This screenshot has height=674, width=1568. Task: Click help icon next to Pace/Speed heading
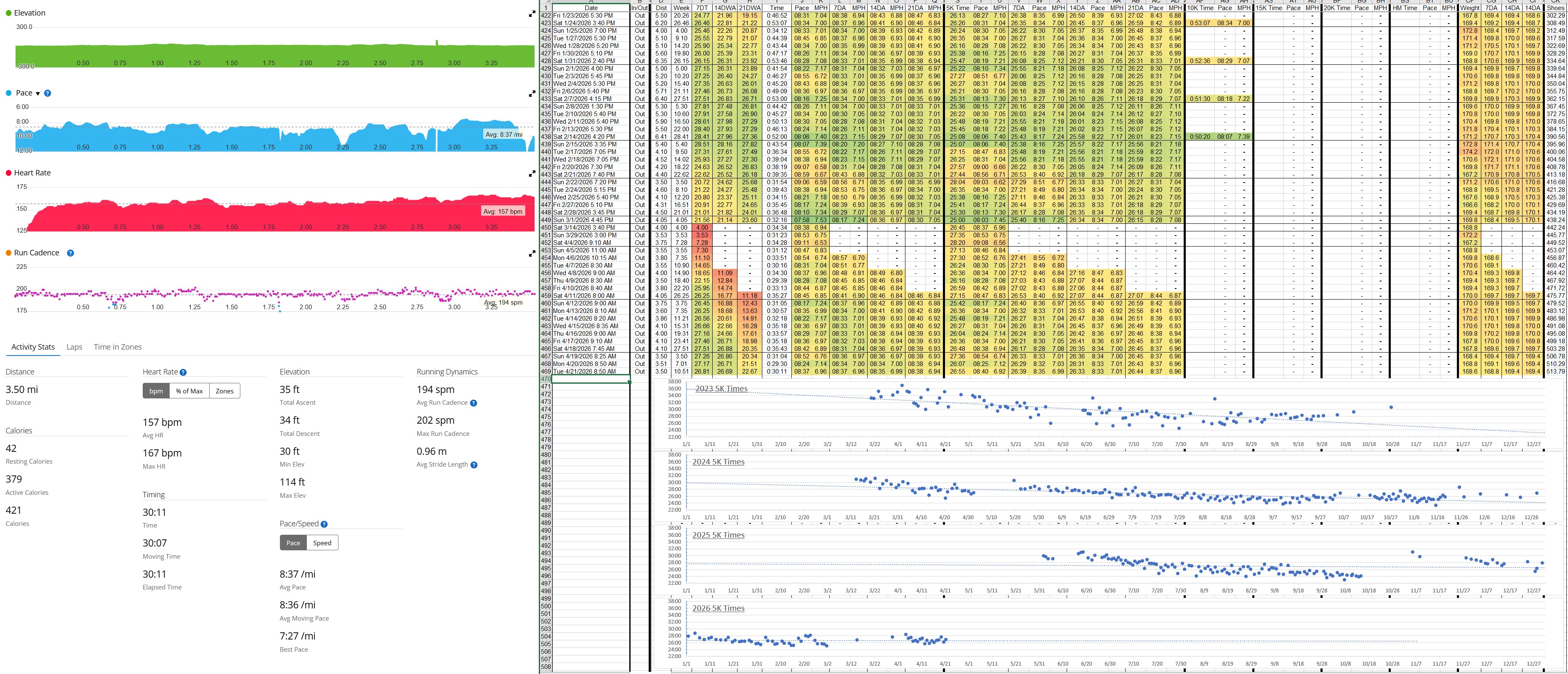[x=324, y=524]
